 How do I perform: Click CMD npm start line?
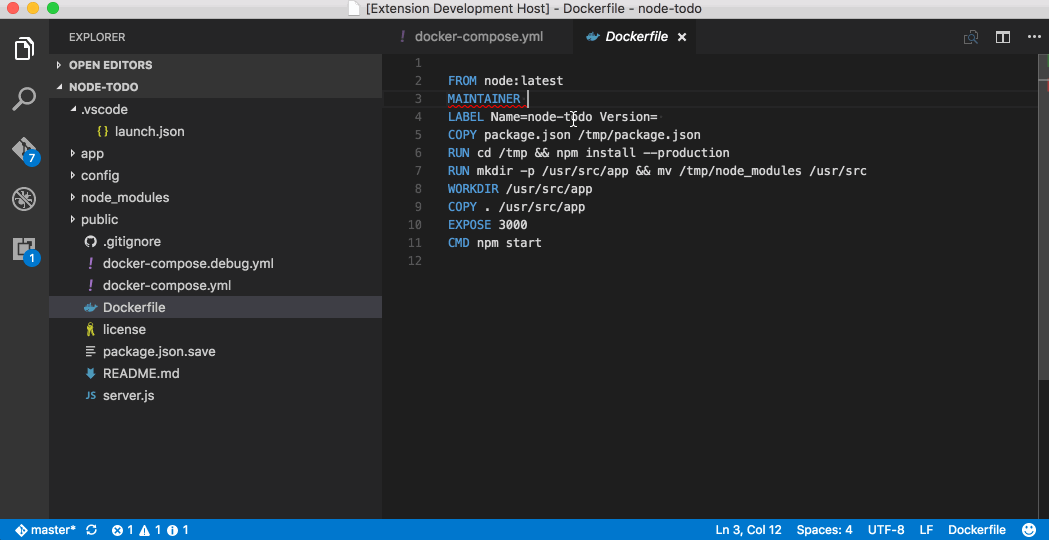tap(495, 243)
